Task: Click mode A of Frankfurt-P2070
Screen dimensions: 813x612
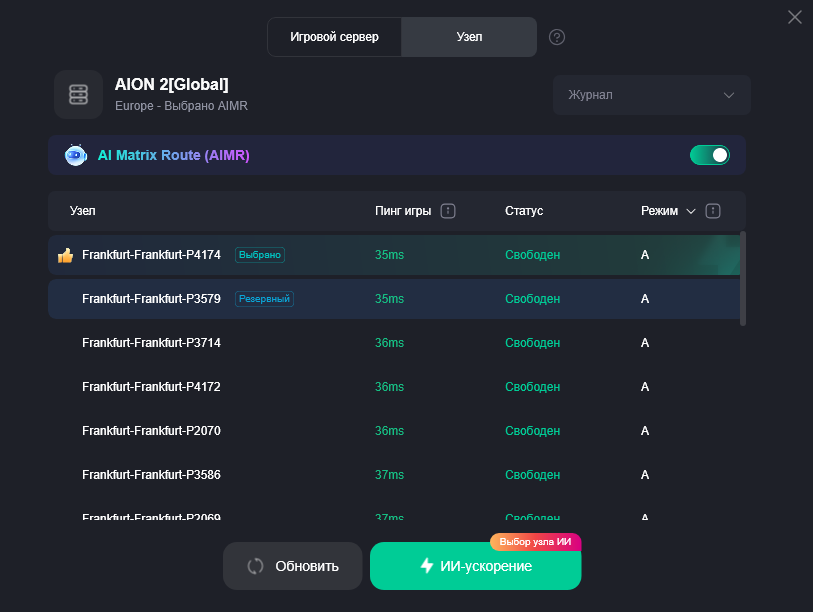Action: click(x=645, y=431)
